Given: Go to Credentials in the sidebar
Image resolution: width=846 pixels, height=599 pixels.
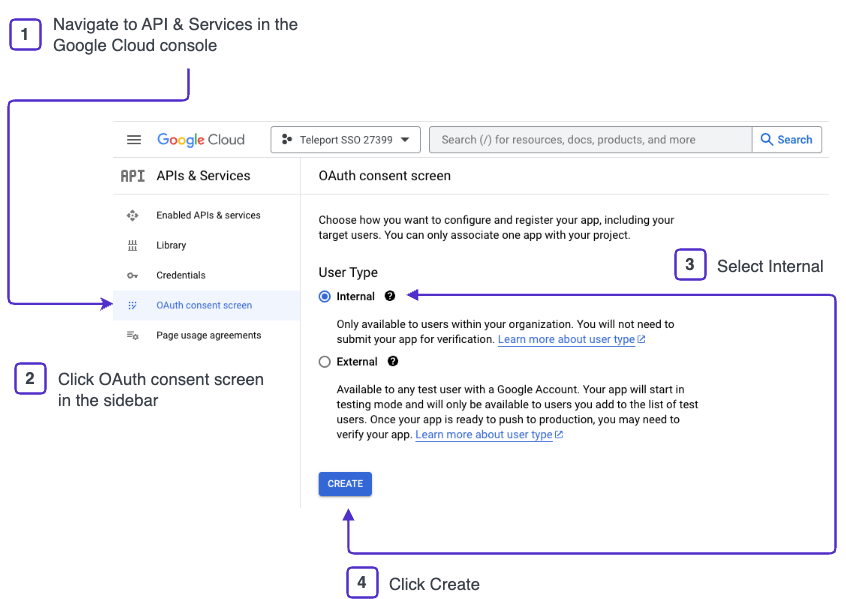Looking at the screenshot, I should [181, 275].
